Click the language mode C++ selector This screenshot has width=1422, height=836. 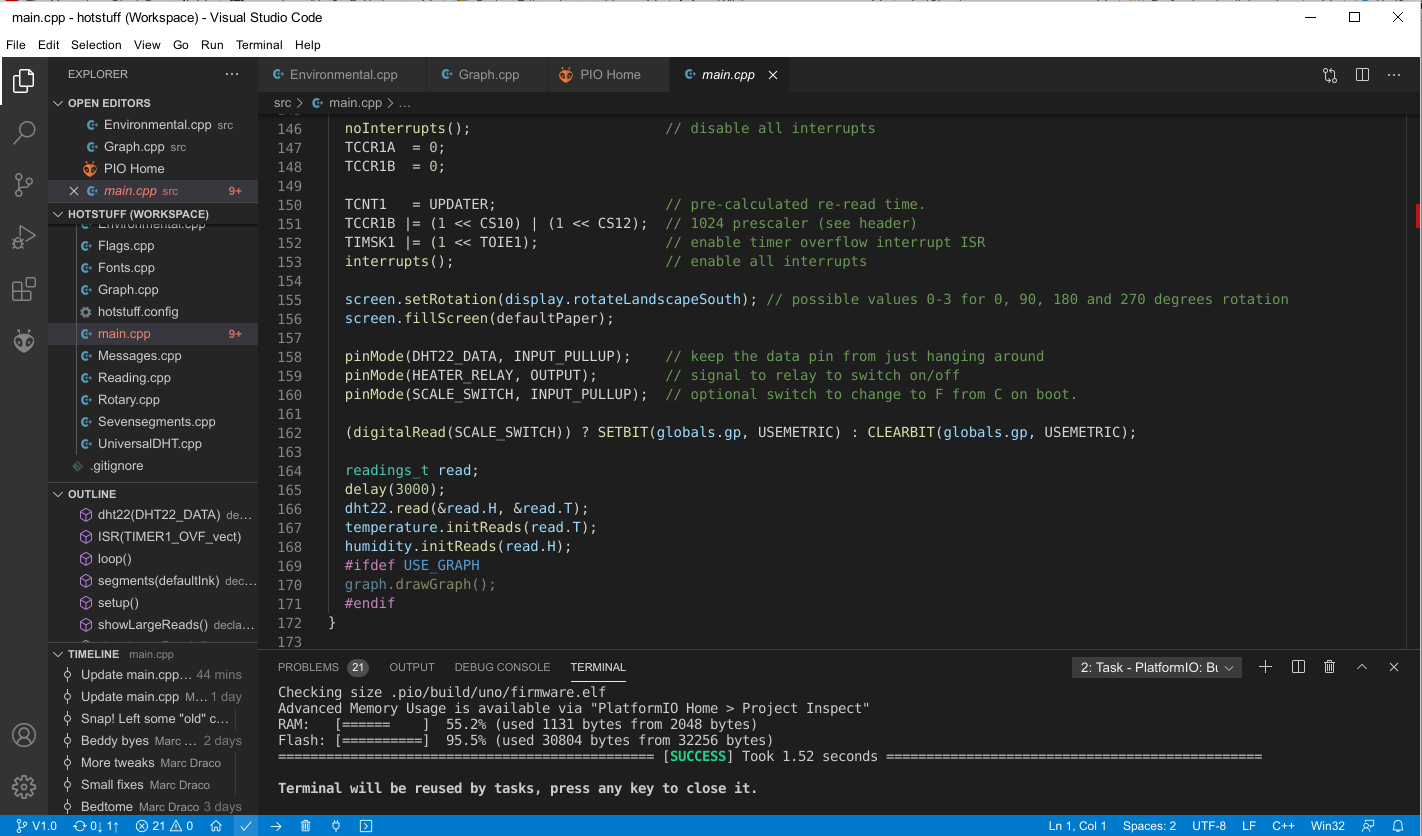(x=1284, y=826)
